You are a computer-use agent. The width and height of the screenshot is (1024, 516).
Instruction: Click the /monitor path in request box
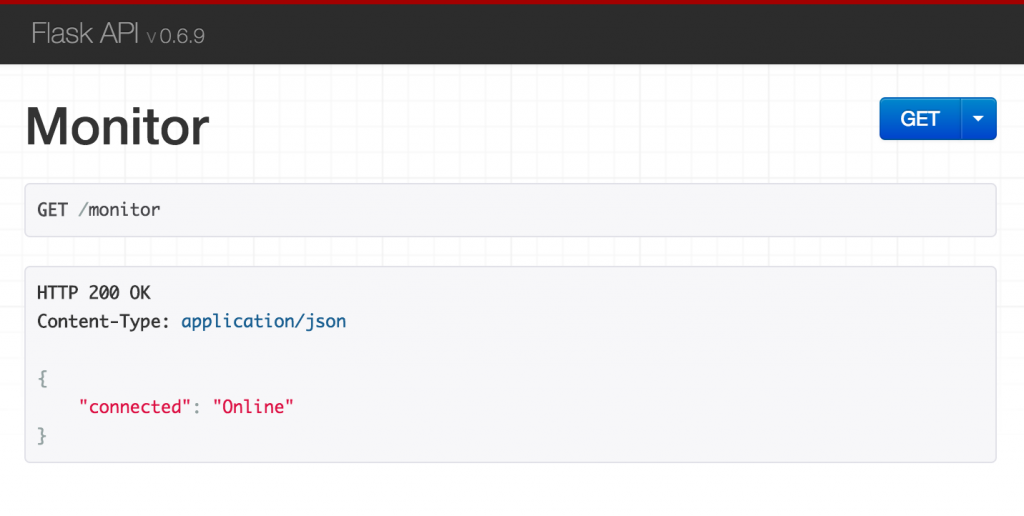coord(119,210)
